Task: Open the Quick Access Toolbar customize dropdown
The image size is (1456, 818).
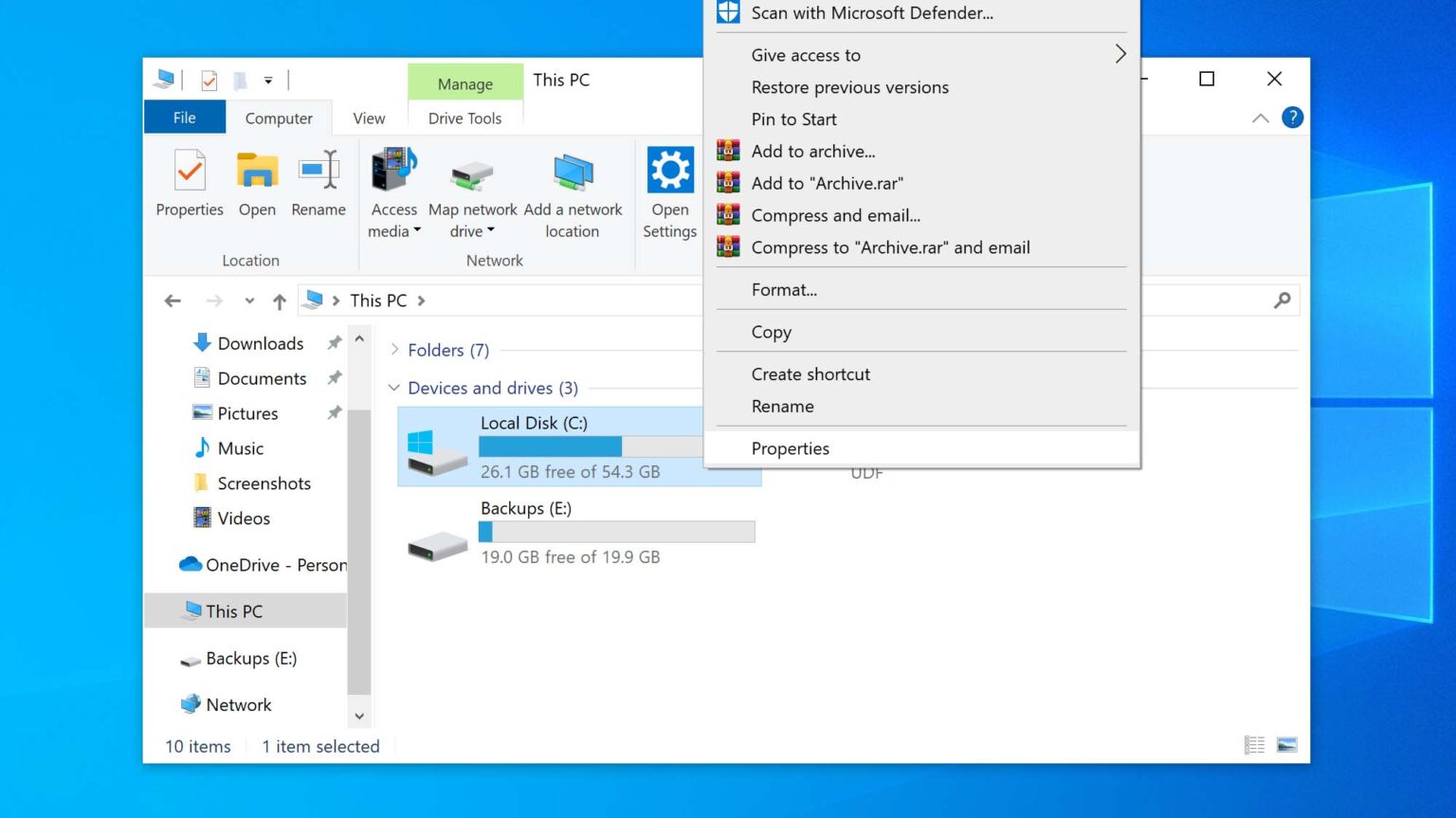Action: (x=268, y=81)
